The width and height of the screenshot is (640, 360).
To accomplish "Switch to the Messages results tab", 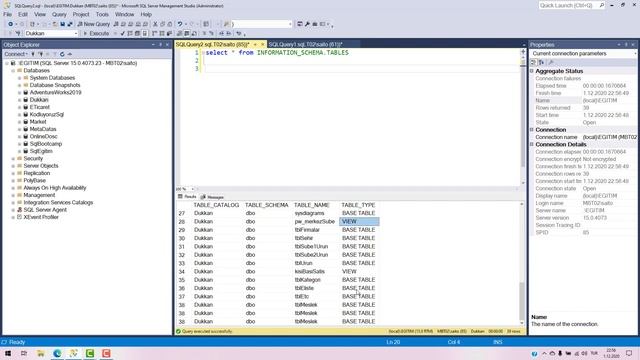I will pyautogui.click(x=212, y=197).
